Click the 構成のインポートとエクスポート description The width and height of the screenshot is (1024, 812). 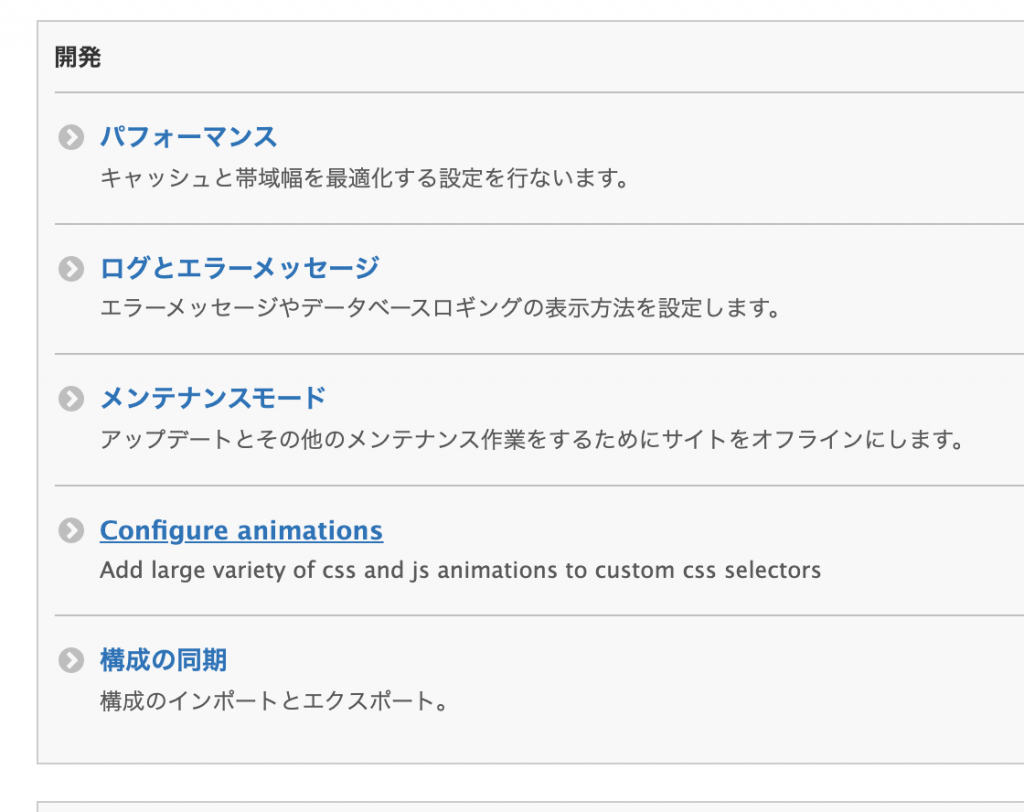[x=272, y=701]
